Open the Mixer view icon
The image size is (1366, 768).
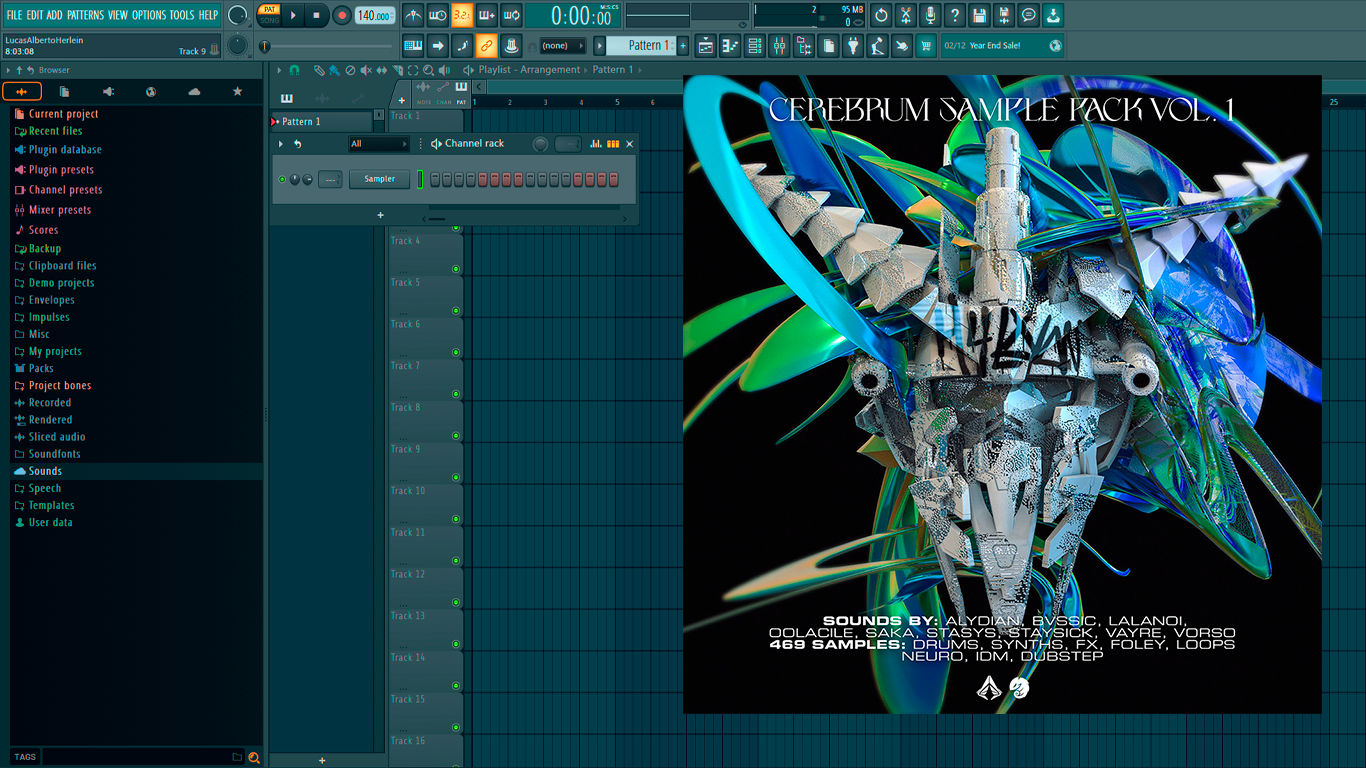[779, 45]
